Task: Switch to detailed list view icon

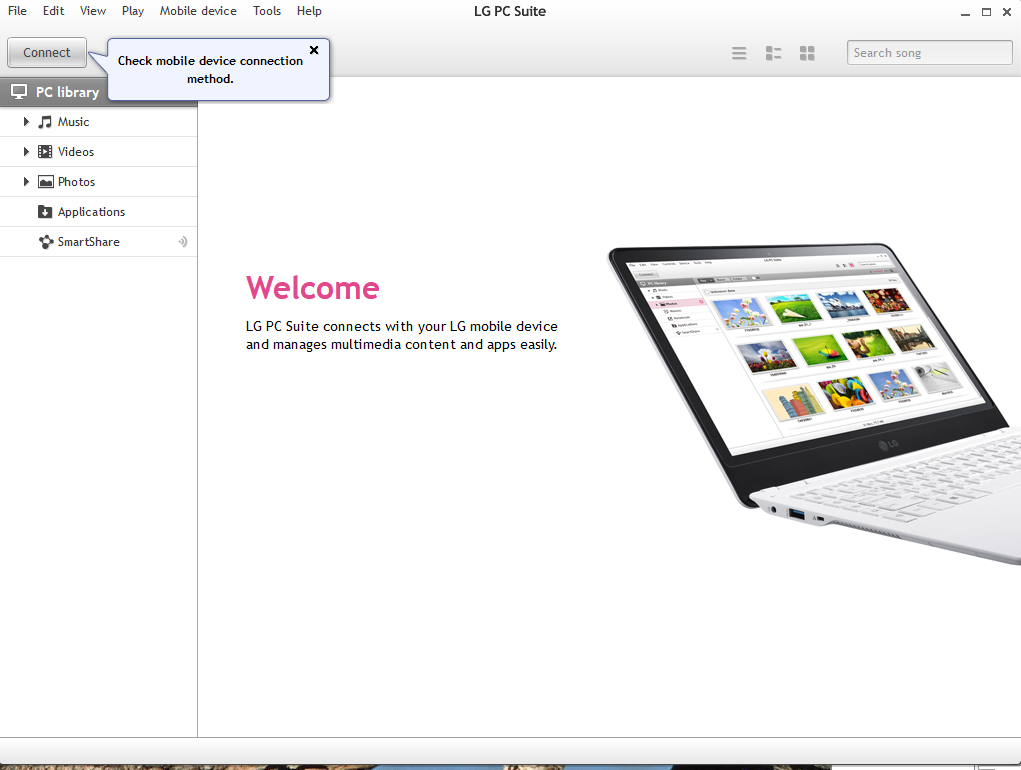Action: coord(773,53)
